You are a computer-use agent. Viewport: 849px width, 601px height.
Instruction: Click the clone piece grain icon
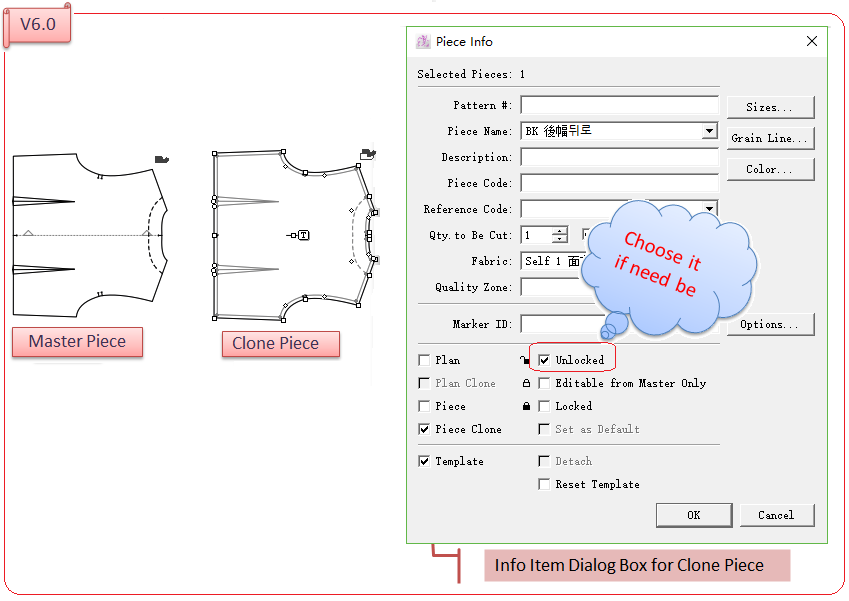(368, 153)
